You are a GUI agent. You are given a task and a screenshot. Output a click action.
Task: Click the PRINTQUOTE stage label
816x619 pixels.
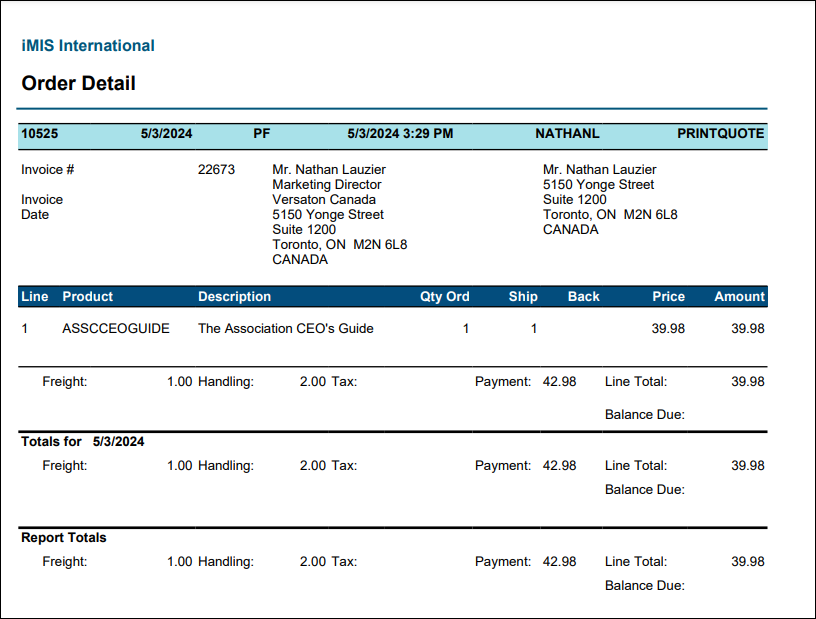(x=721, y=134)
